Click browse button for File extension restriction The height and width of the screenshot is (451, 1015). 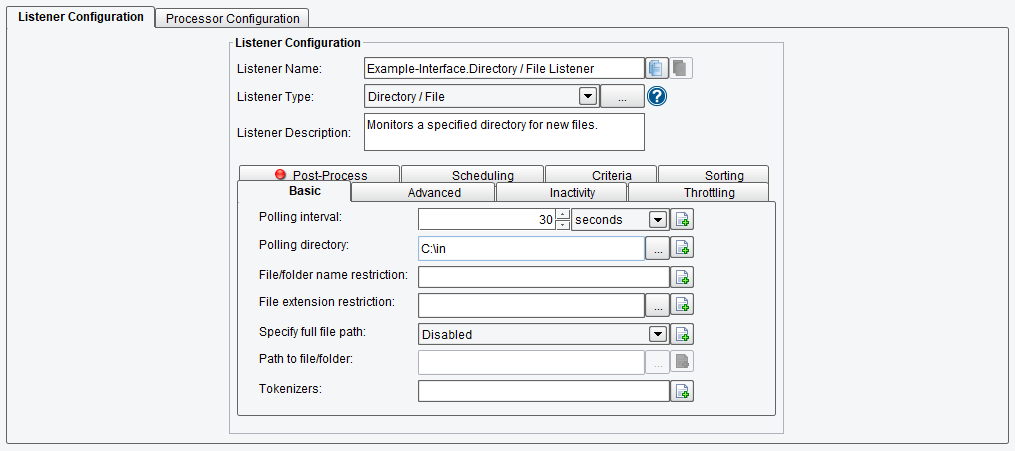tap(658, 304)
